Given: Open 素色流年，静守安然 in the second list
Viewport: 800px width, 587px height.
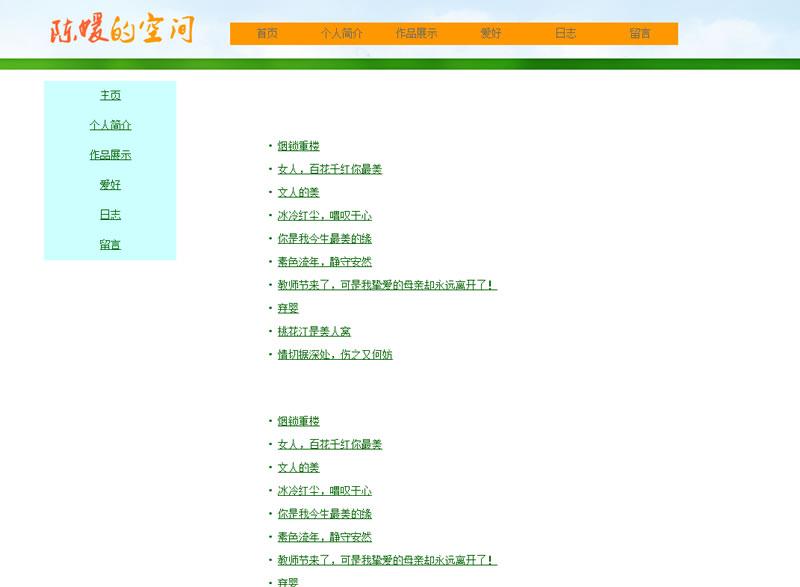Looking at the screenshot, I should pos(324,538).
